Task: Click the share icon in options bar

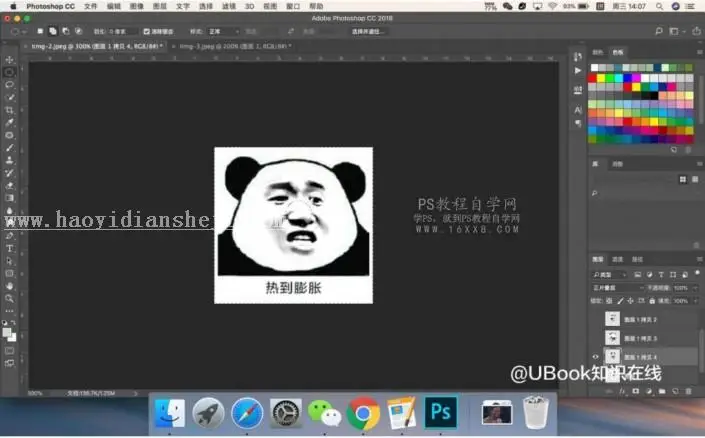Action: pyautogui.click(x=696, y=31)
